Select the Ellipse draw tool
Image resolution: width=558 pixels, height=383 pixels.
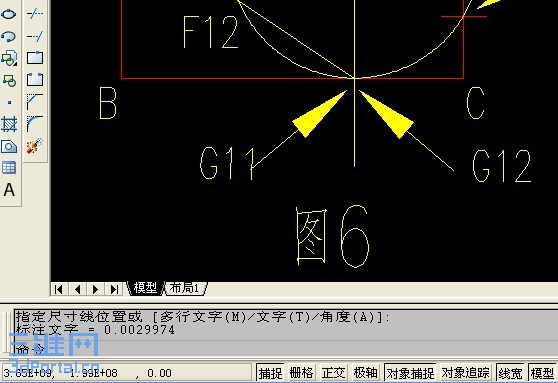tap(9, 14)
